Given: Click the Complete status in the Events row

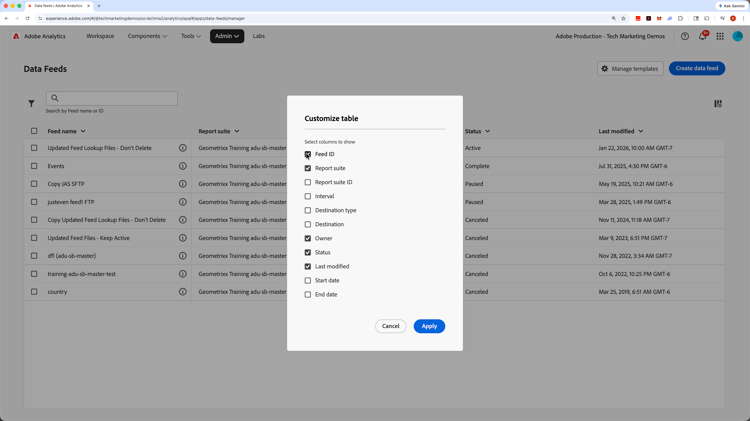Looking at the screenshot, I should (477, 166).
